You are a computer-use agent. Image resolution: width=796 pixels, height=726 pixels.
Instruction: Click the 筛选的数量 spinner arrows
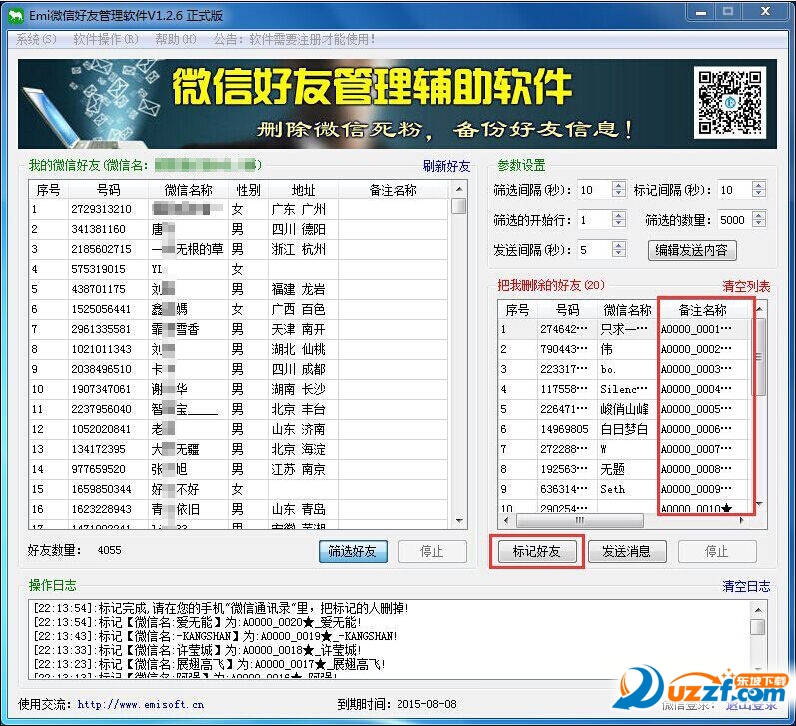tap(759, 220)
